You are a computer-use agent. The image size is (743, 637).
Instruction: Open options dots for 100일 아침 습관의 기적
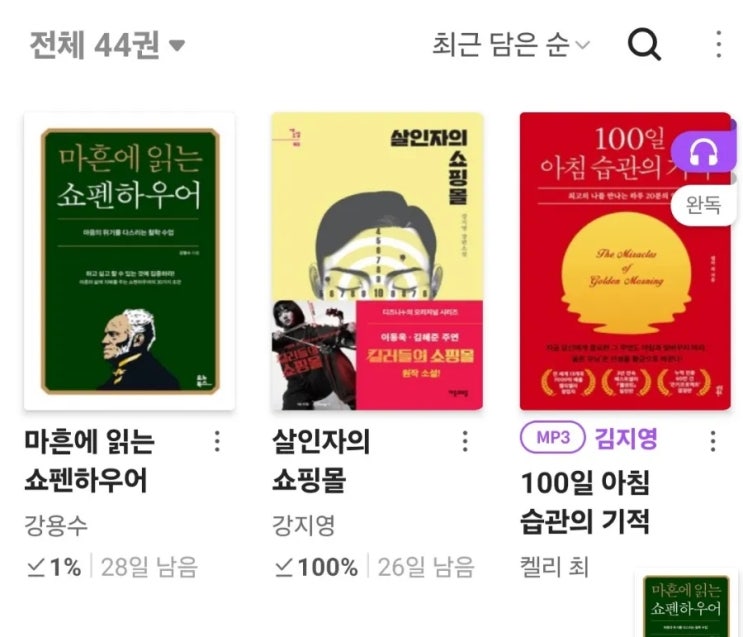[x=713, y=441]
